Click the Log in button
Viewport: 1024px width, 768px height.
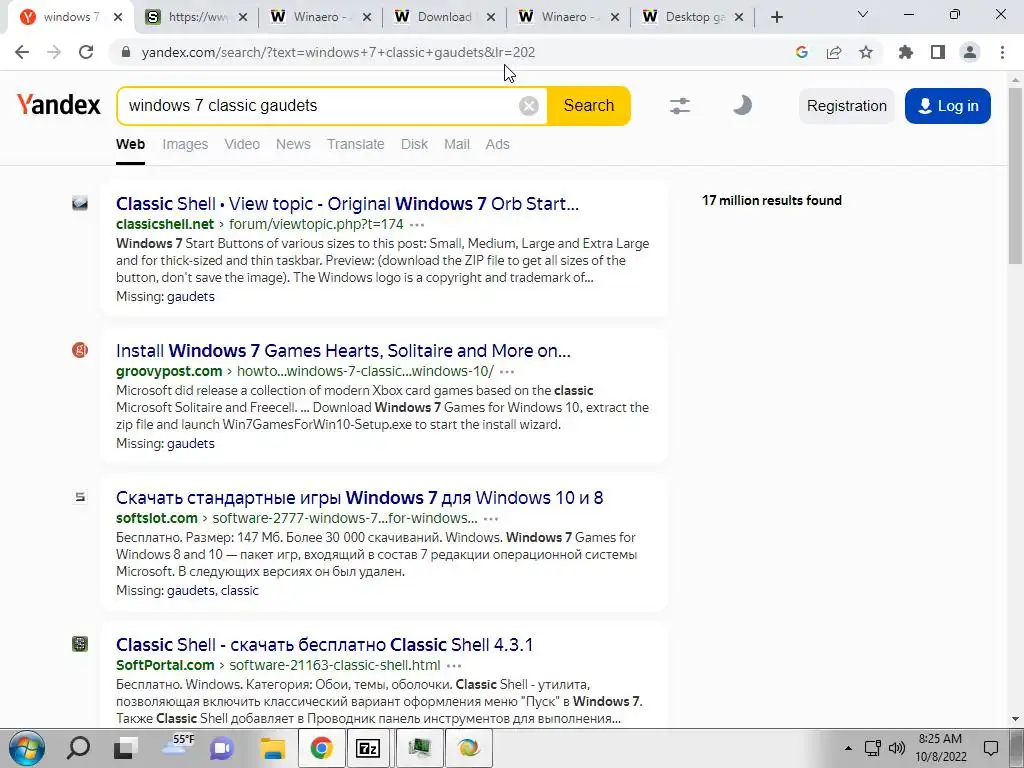(x=948, y=106)
